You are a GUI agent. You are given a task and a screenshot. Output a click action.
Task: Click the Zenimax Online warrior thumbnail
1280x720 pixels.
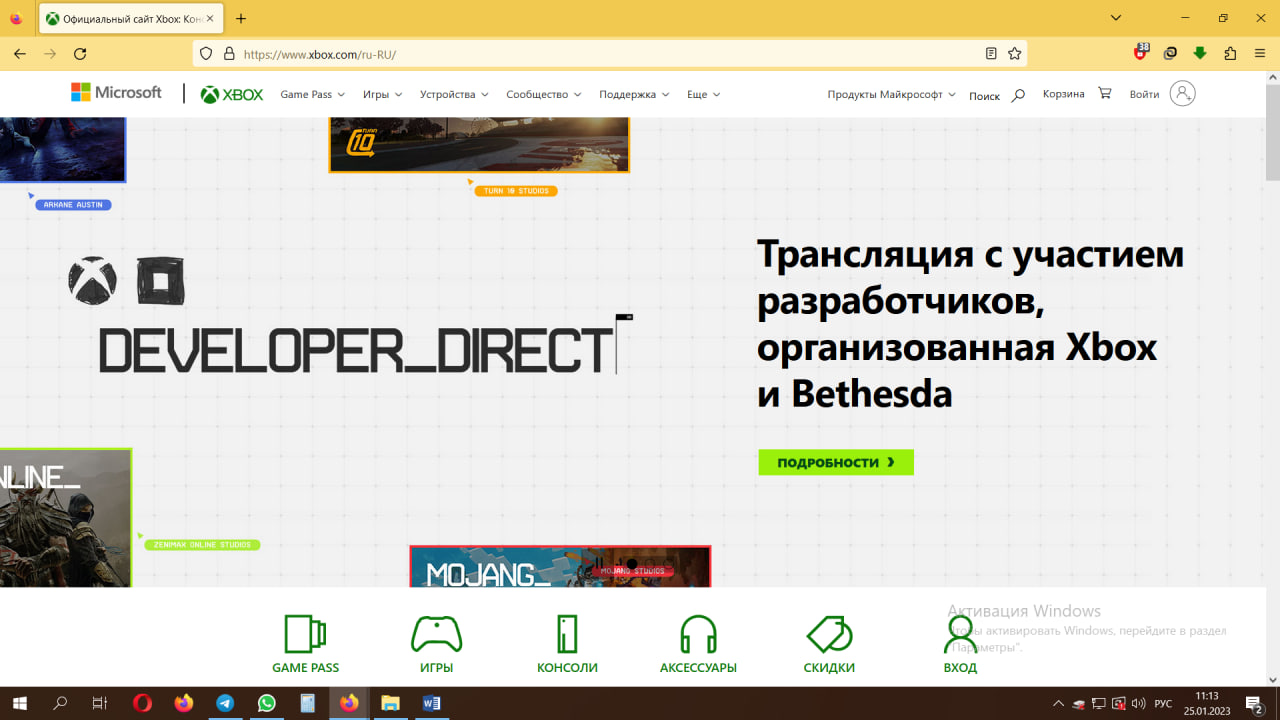(65, 517)
